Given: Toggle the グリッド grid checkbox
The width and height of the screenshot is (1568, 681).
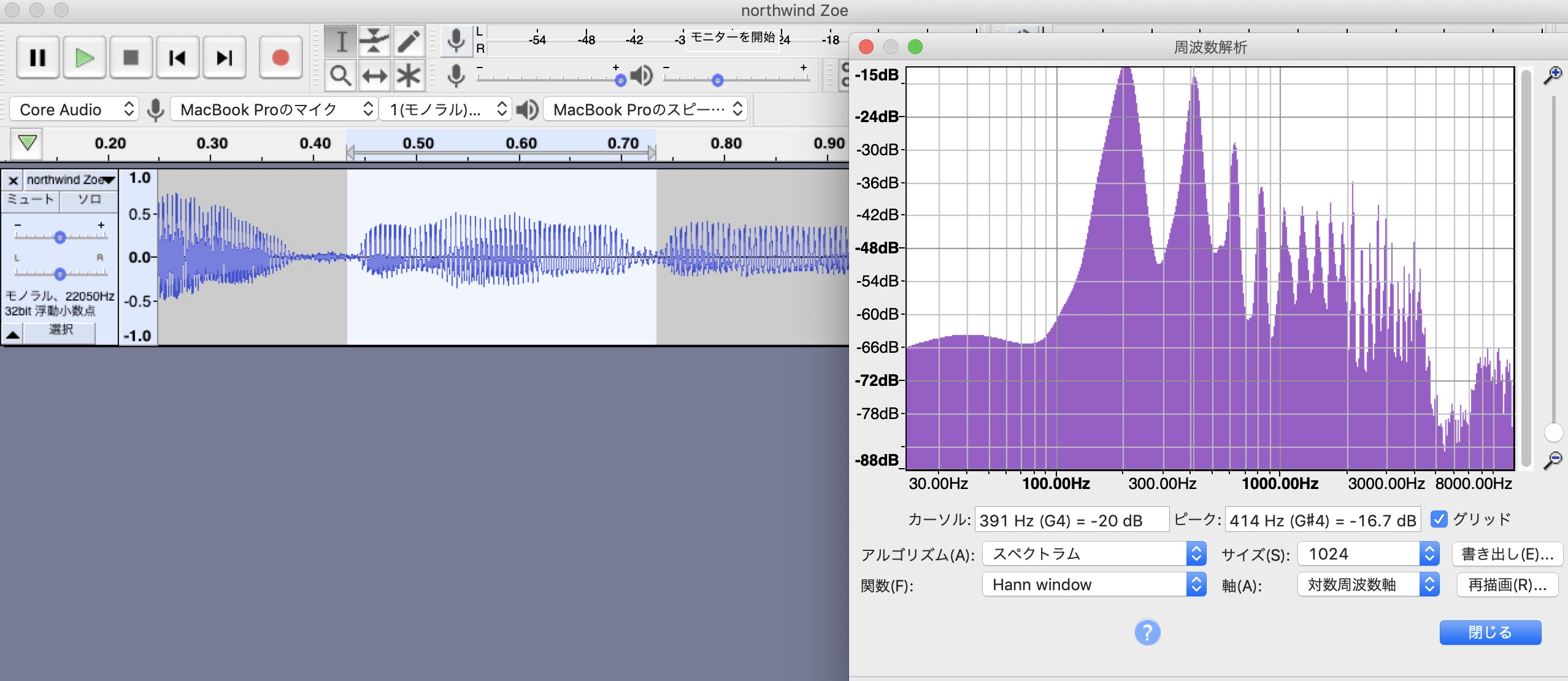Looking at the screenshot, I should coord(1439,519).
